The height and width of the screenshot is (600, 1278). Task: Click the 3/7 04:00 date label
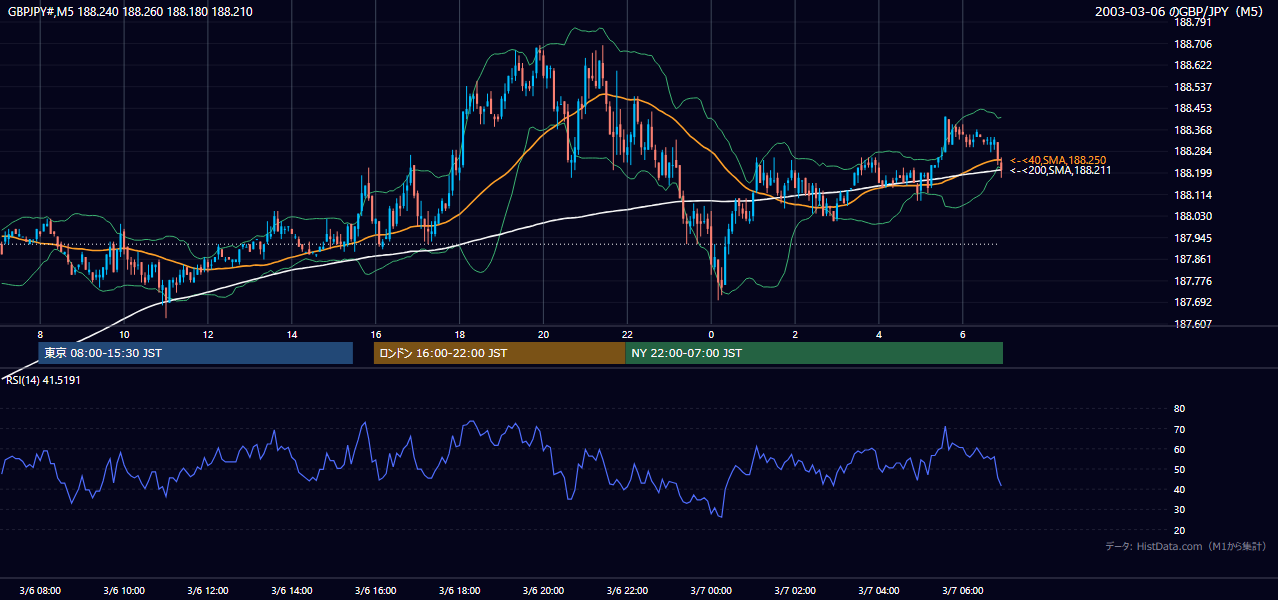tap(879, 591)
